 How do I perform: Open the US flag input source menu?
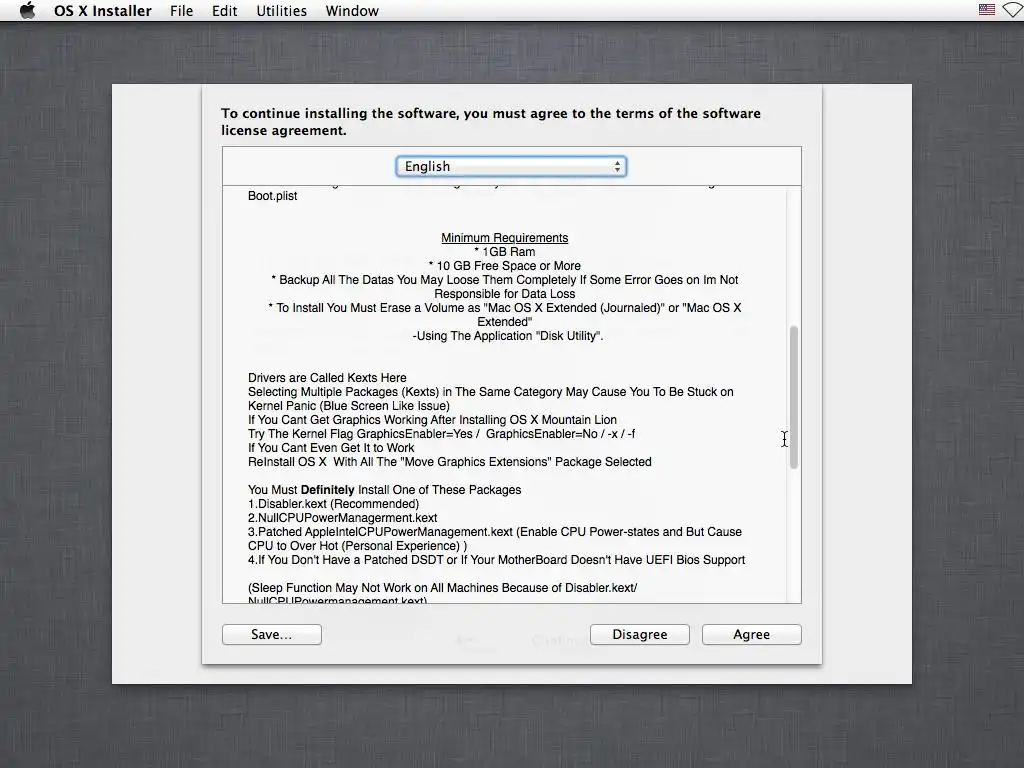[x=986, y=10]
